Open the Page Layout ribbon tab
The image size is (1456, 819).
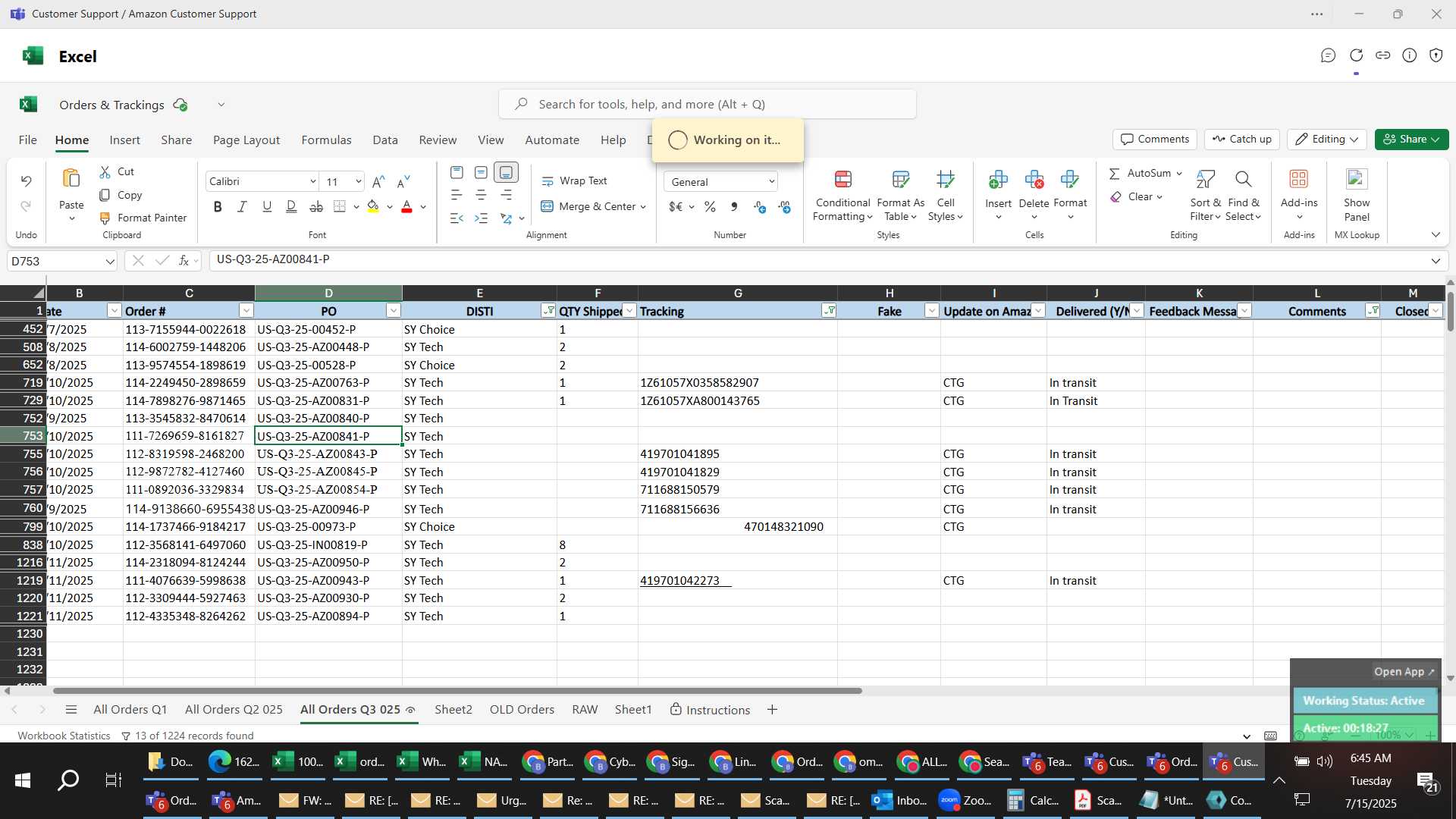coord(246,140)
